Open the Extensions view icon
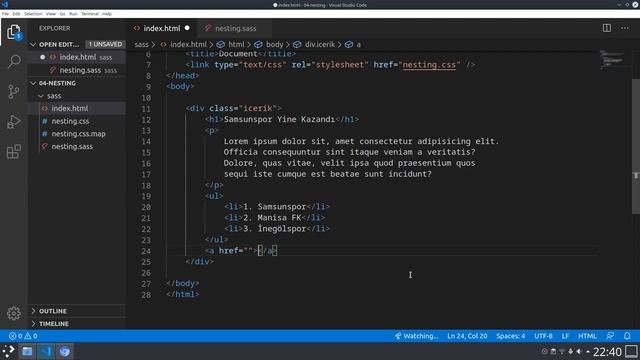640x360 pixels. tap(13, 151)
